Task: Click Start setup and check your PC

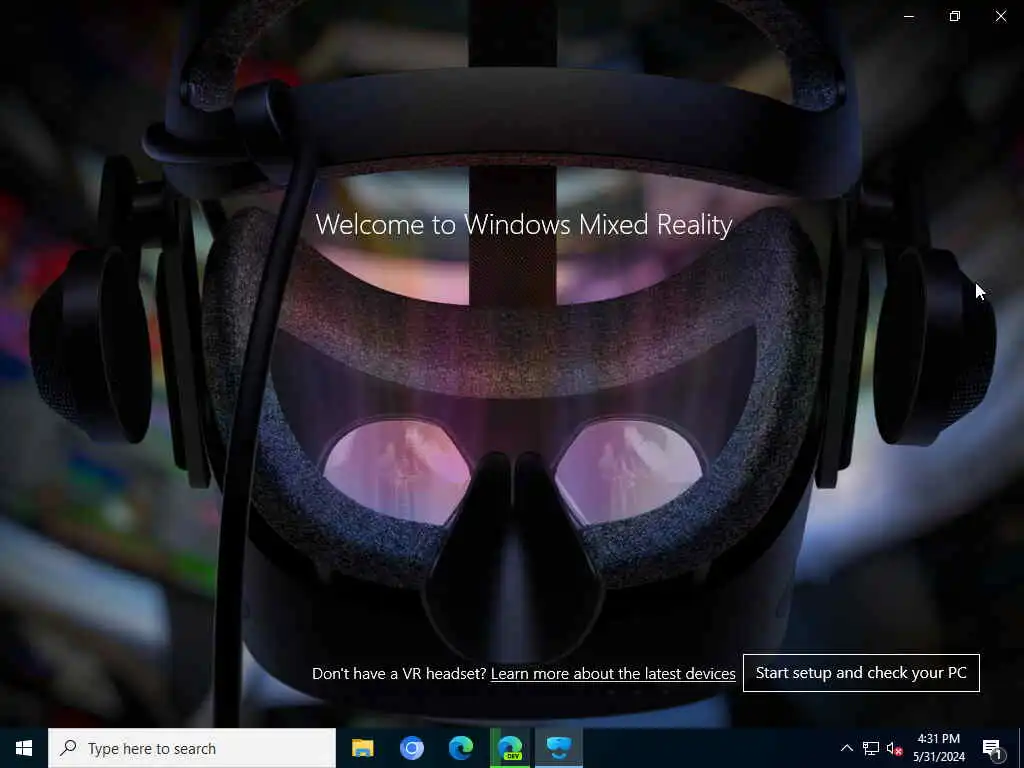Action: (x=861, y=673)
